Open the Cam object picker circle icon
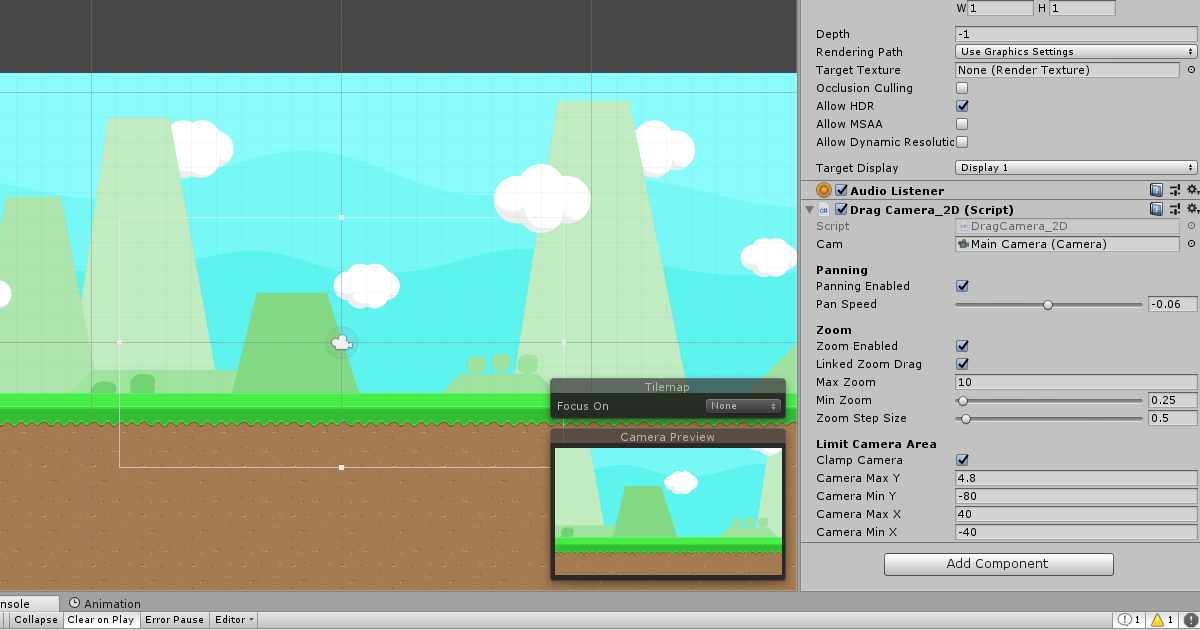1200x630 pixels. click(1191, 244)
